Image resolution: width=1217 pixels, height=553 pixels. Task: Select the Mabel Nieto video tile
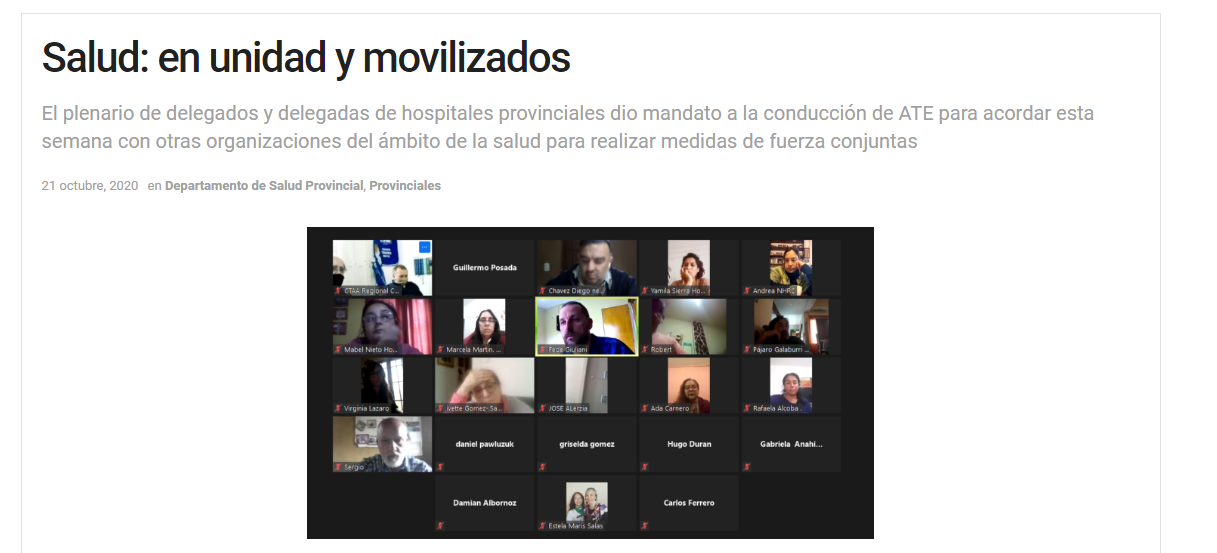point(382,326)
